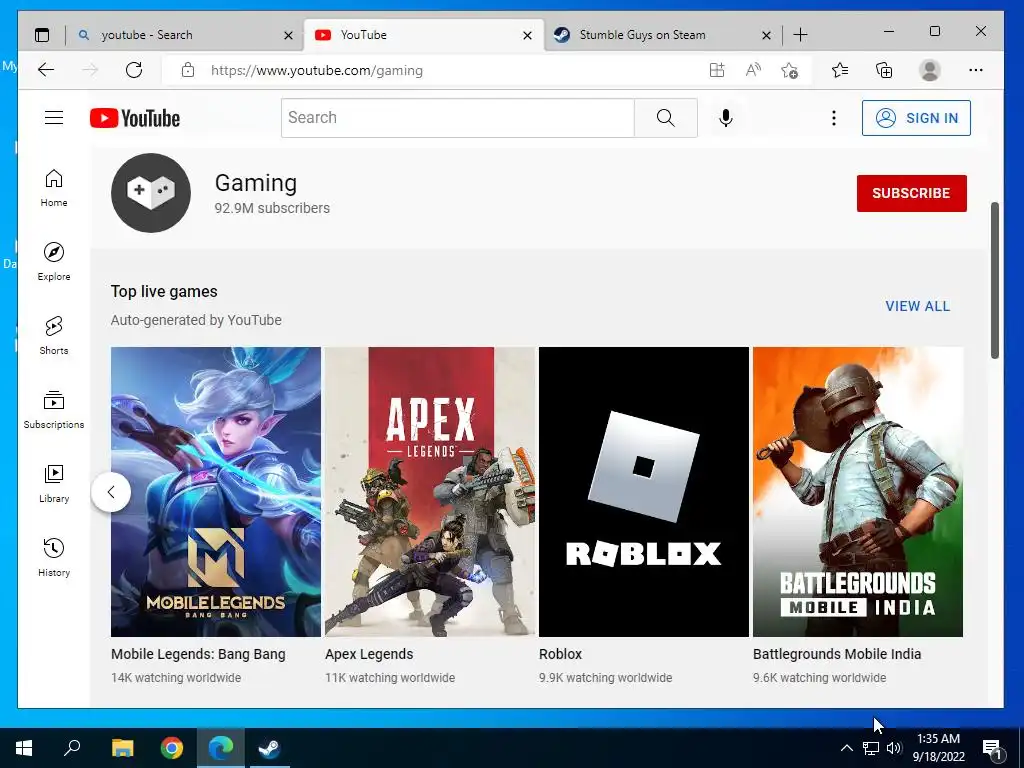Open the Apex Legends game thumbnail
The image size is (1024, 768).
pos(430,492)
